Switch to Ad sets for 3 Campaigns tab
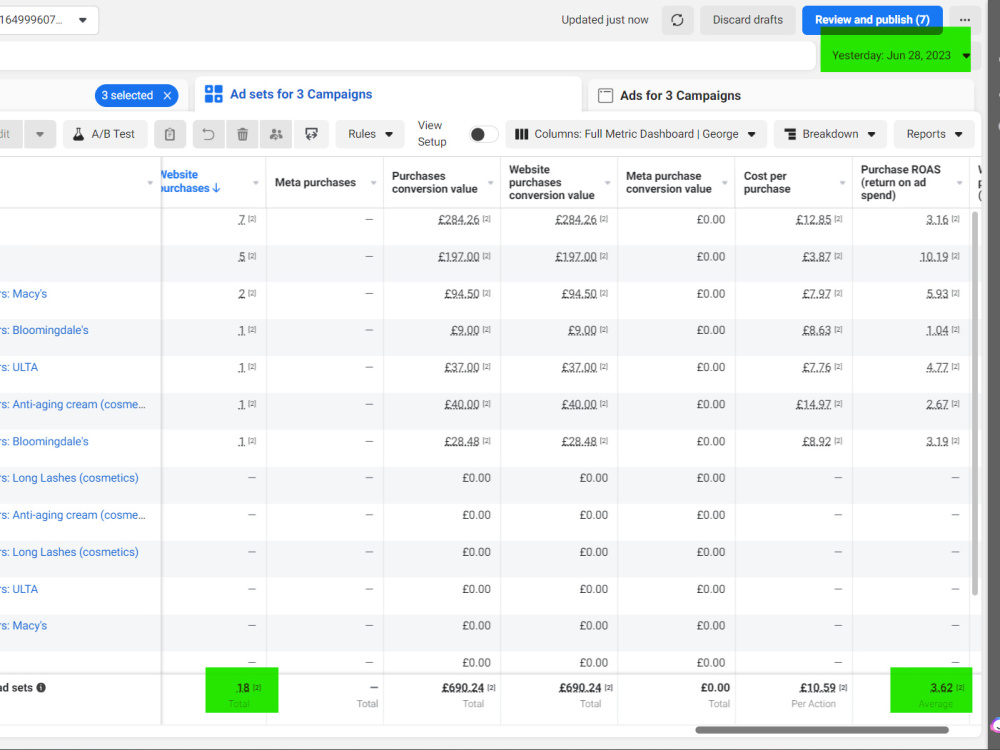The height and width of the screenshot is (750, 1000). 388,94
